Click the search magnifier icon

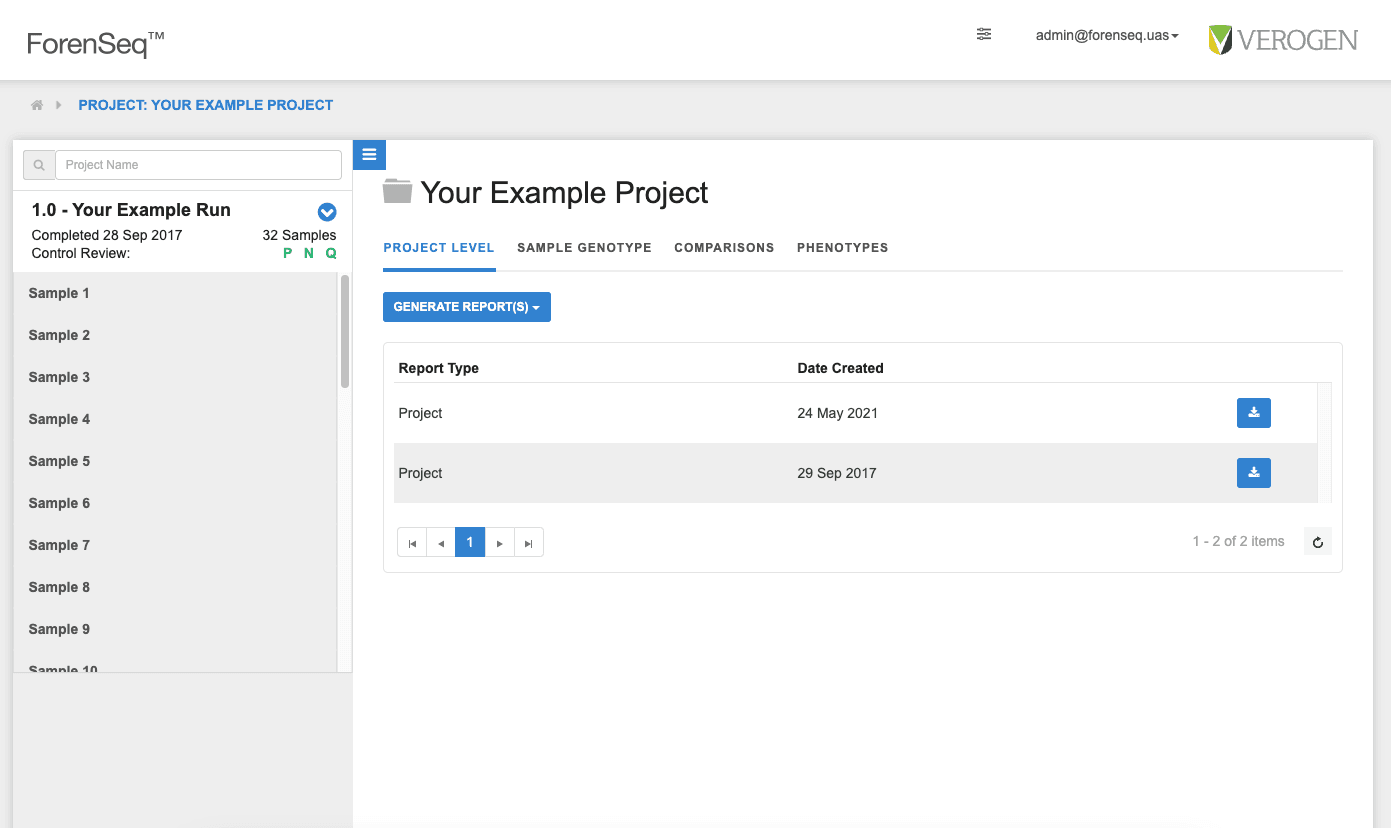click(x=39, y=165)
